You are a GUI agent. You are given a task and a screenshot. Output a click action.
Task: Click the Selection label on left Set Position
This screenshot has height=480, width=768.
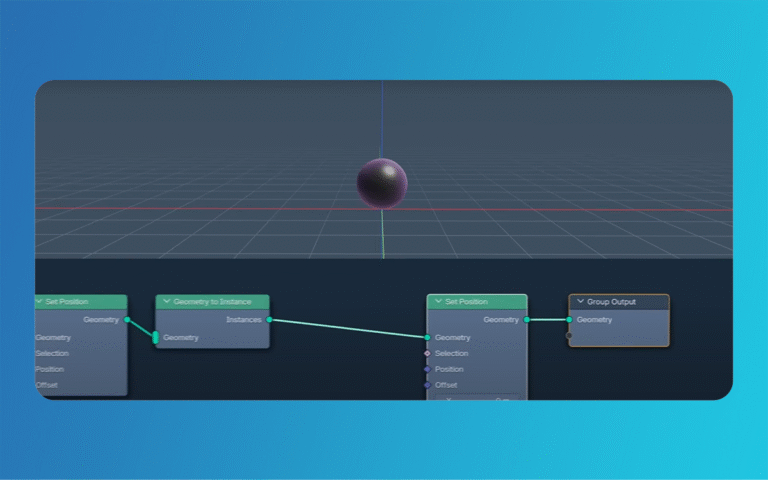click(52, 353)
